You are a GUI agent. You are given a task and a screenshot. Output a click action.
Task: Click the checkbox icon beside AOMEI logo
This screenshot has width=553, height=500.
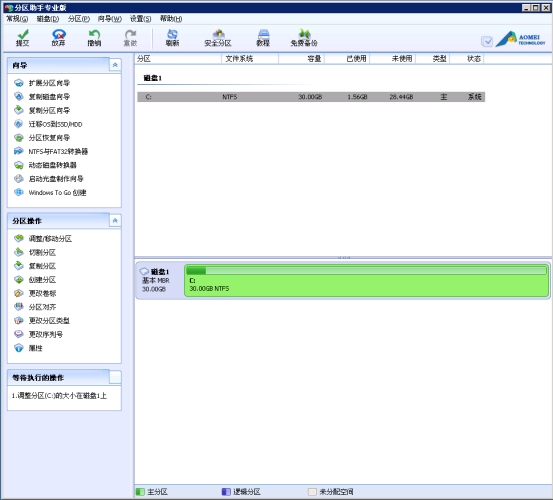click(x=487, y=41)
